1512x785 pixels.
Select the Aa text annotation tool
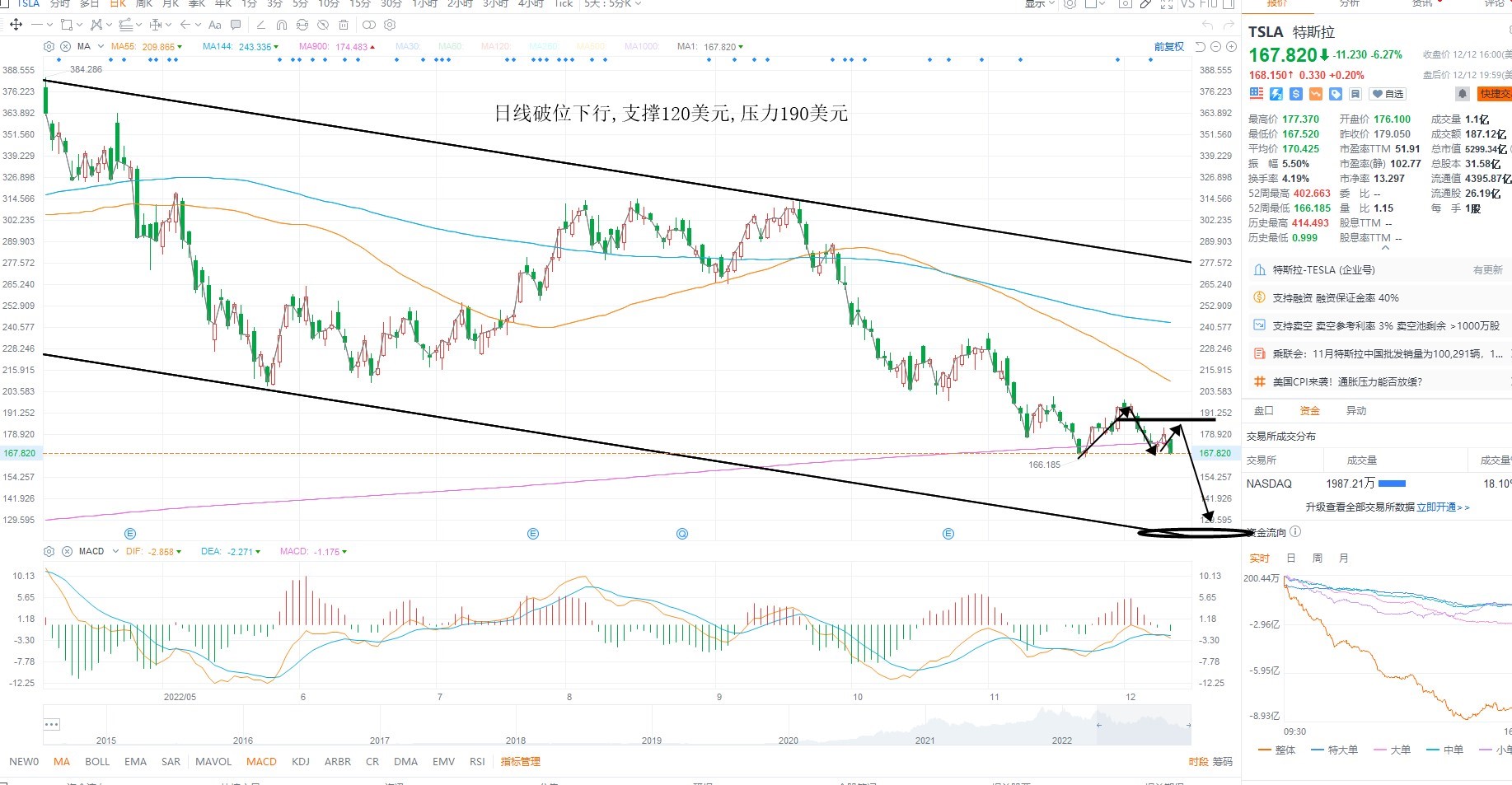215,25
